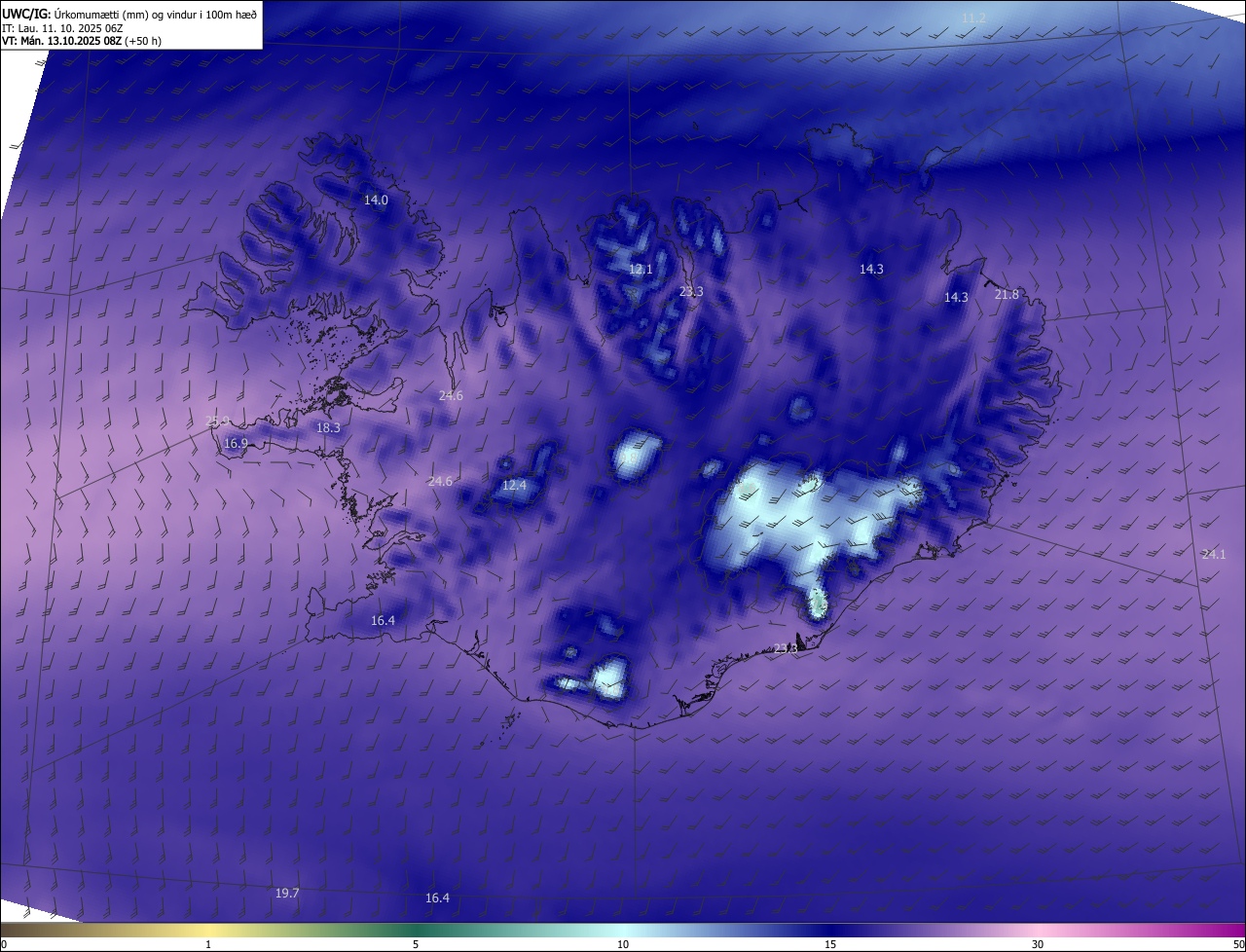Click the 18.3 value on the west peninsula

click(328, 427)
